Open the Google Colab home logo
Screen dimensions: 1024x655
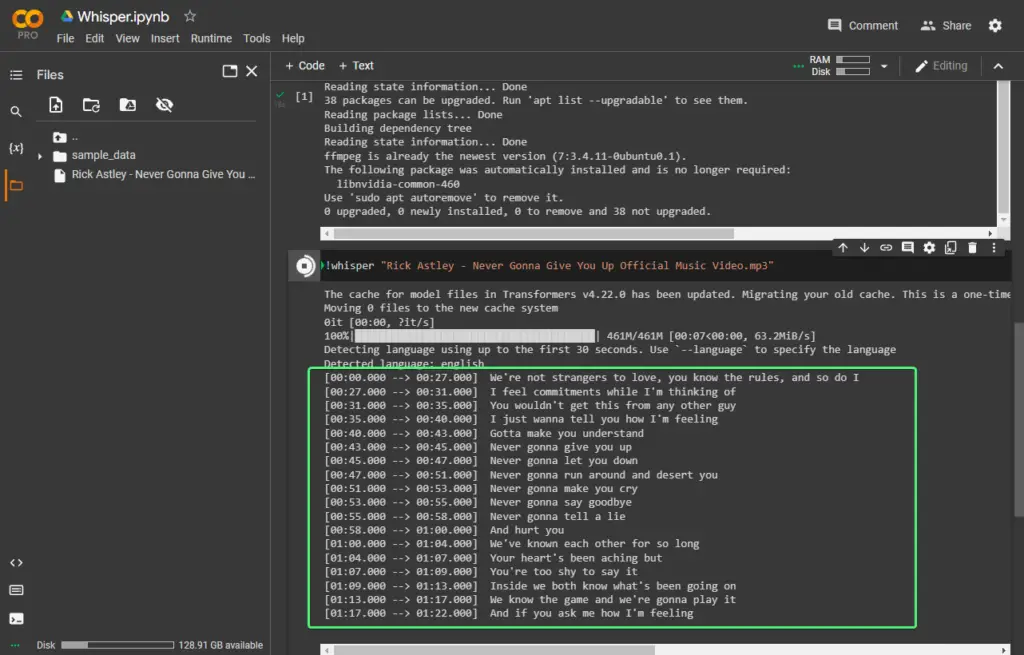coord(27,20)
